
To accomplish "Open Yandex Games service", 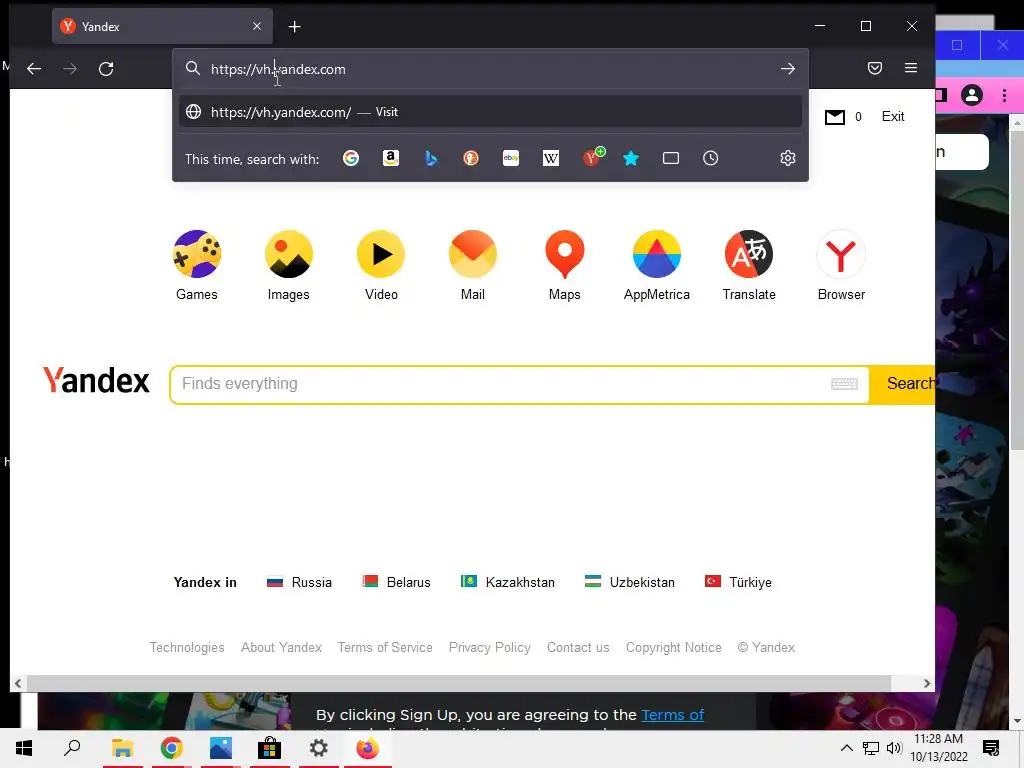I will pos(197,266).
